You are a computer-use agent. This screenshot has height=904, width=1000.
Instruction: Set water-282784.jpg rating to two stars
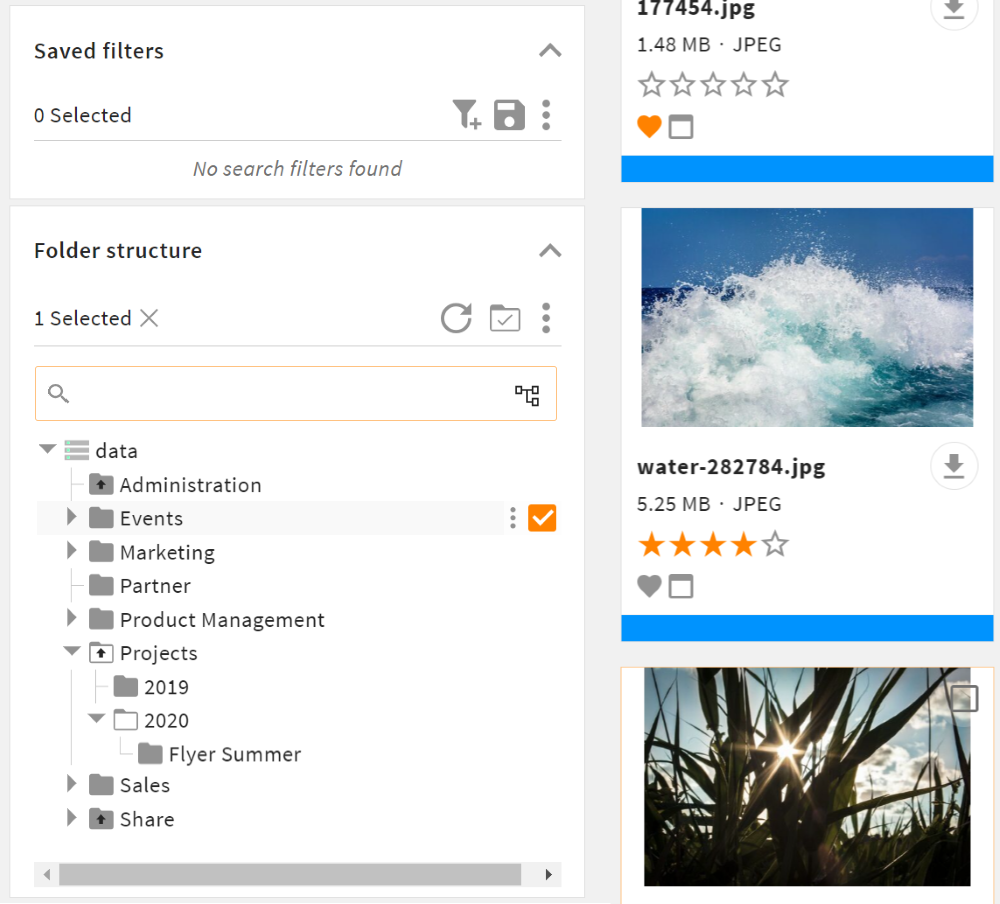click(682, 544)
